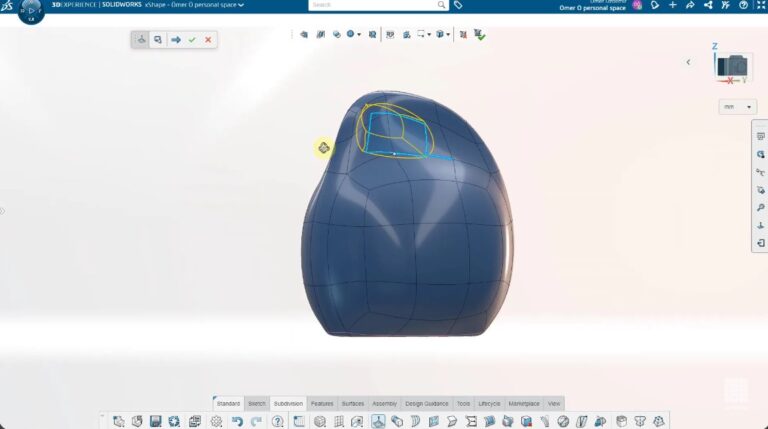The image size is (768, 429).
Task: Click the round manipulator icon beside the model
Action: pos(324,148)
